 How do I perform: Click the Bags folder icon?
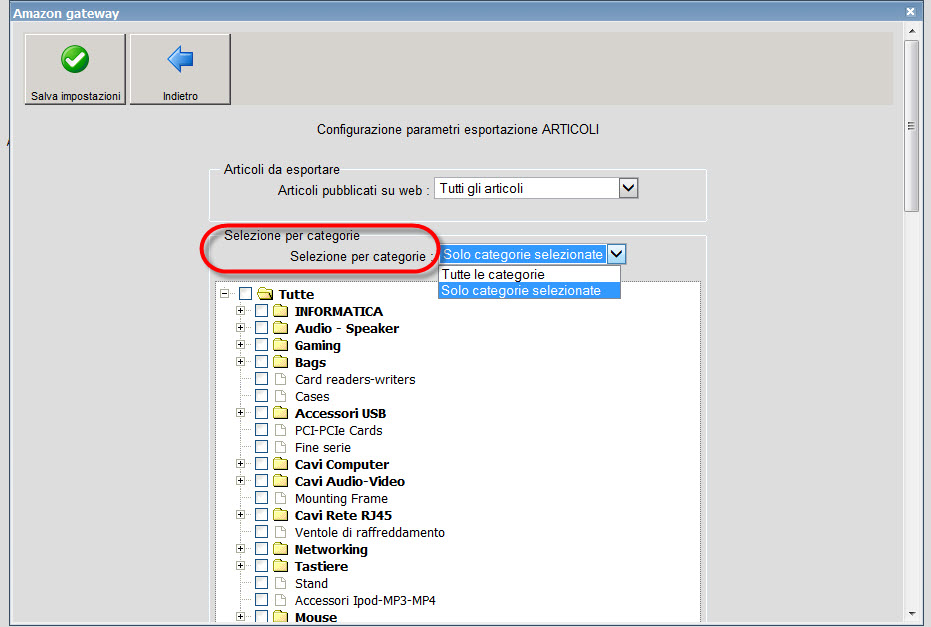point(280,362)
